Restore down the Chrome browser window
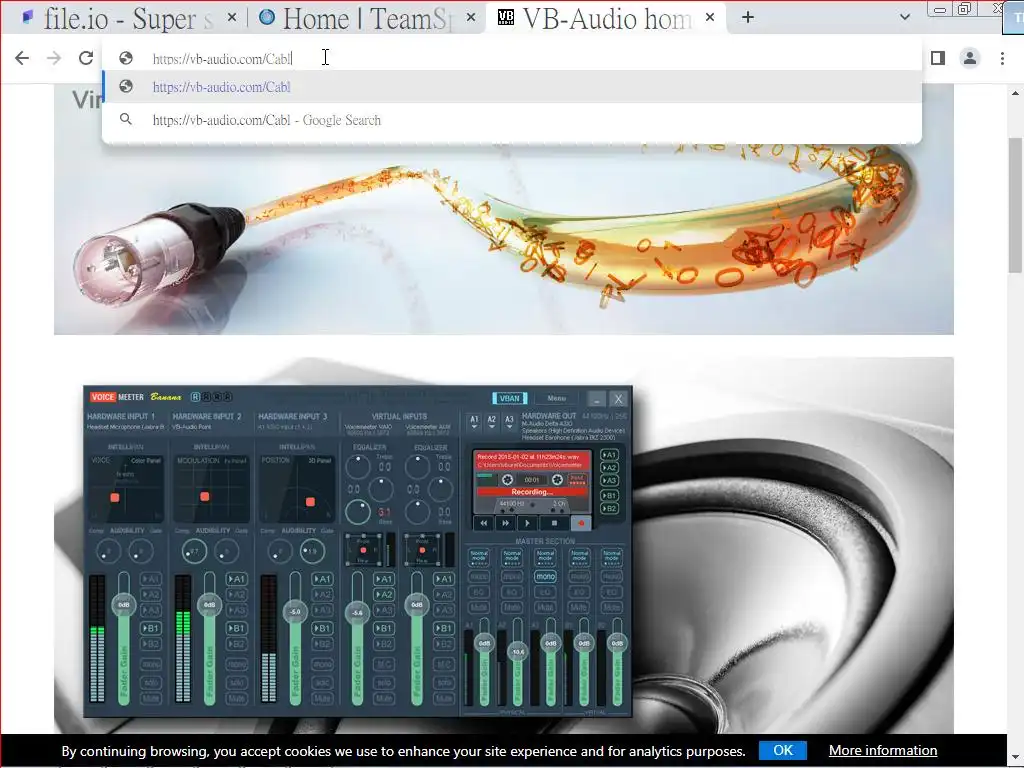This screenshot has width=1024, height=768. click(964, 9)
